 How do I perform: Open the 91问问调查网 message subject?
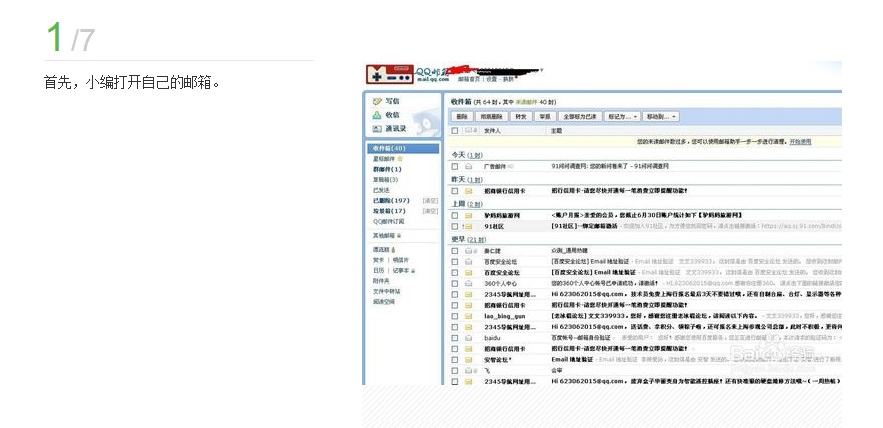610,167
